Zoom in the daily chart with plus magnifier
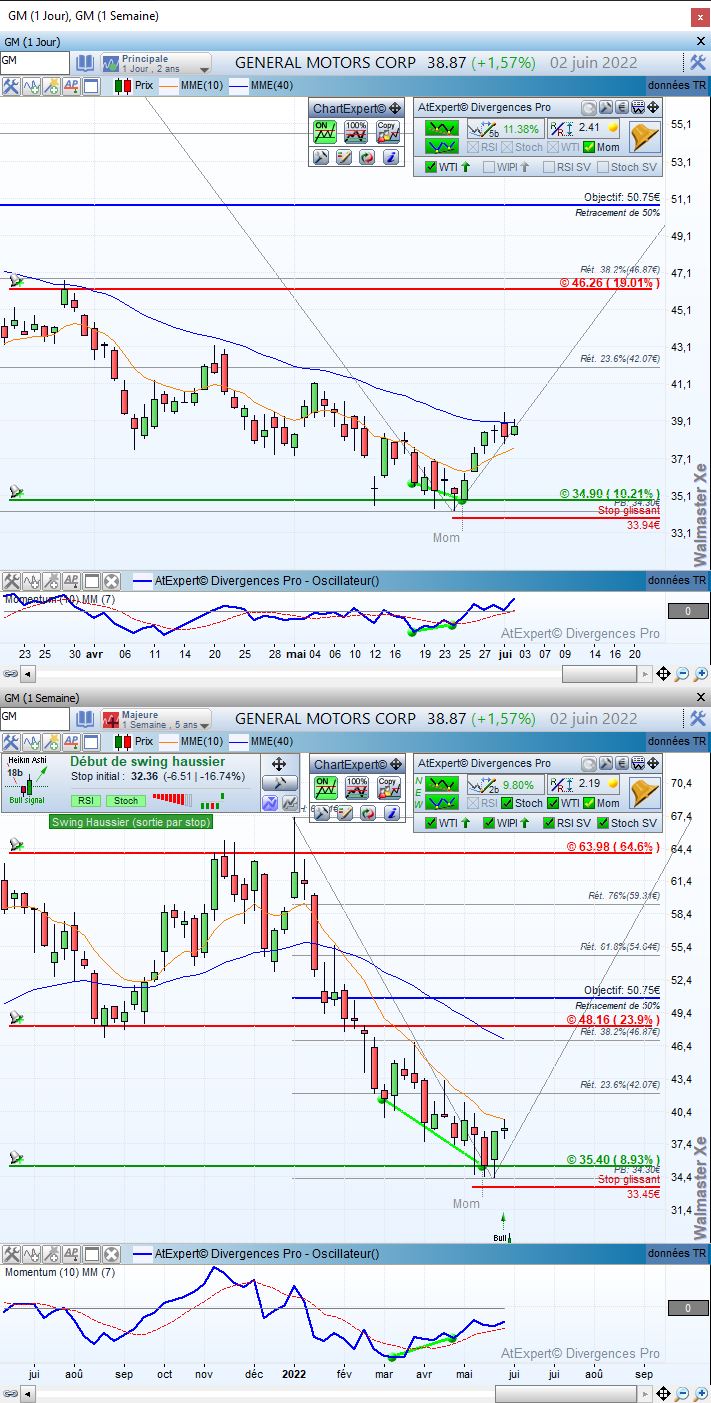Image resolution: width=711 pixels, height=1403 pixels. 700,675
